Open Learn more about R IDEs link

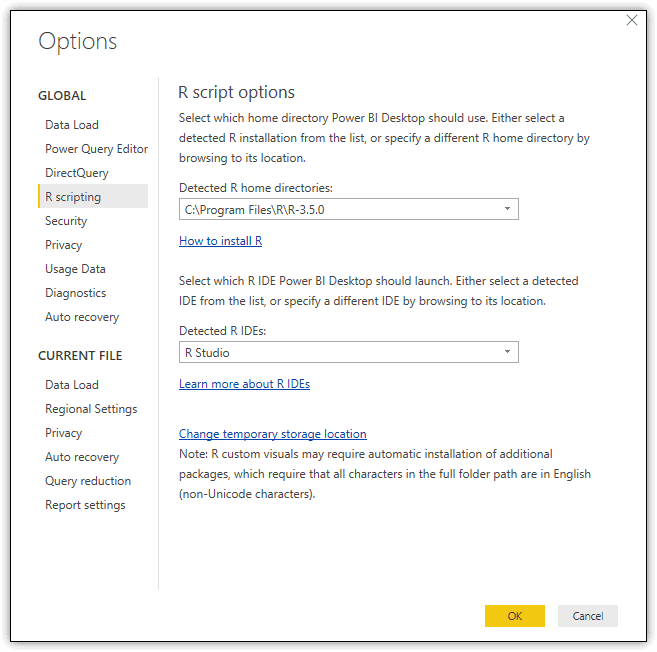[244, 384]
